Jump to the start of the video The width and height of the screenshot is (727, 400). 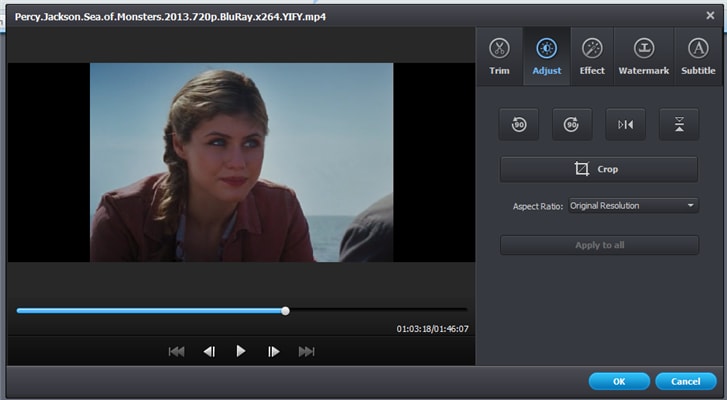pos(177,352)
